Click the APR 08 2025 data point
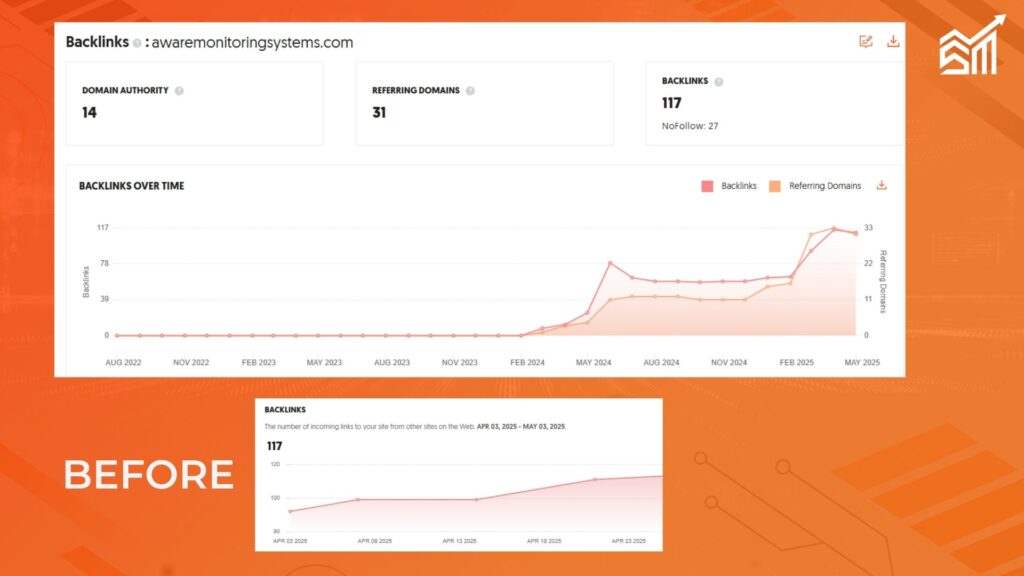 359,500
